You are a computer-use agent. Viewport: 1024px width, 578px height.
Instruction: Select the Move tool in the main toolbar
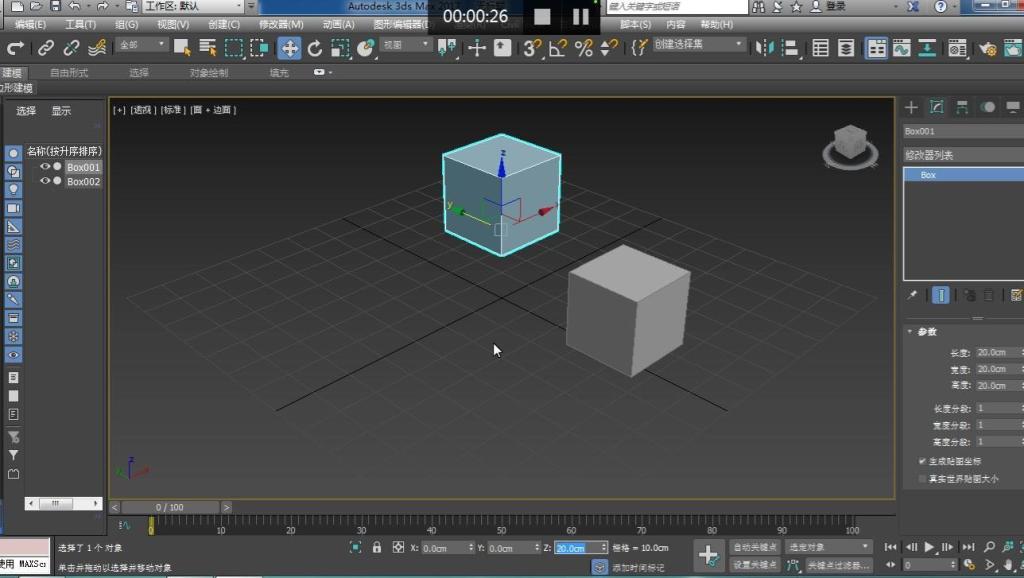point(289,47)
